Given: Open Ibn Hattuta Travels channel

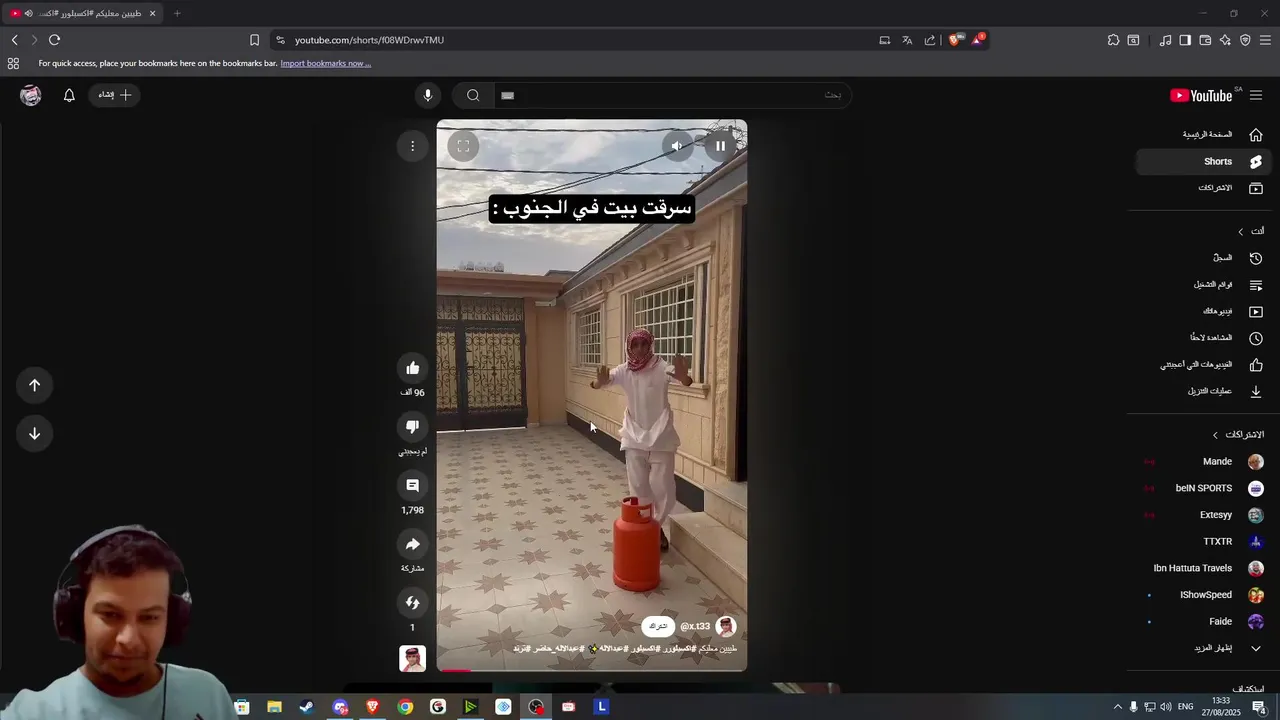Looking at the screenshot, I should (1204, 568).
